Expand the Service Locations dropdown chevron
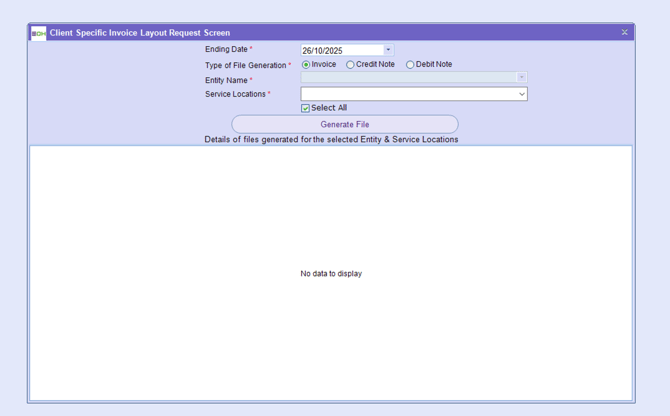Viewport: 670px width, 416px height. tap(522, 94)
